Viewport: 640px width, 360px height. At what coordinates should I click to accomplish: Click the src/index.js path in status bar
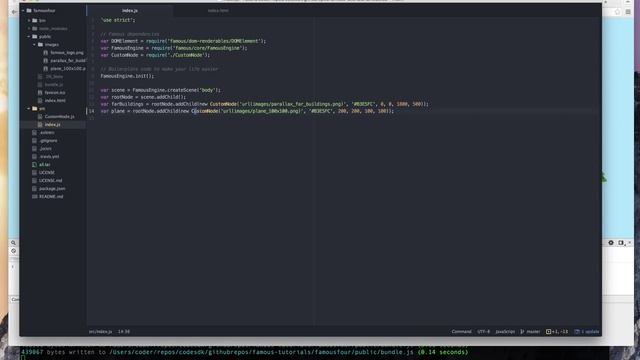point(100,331)
